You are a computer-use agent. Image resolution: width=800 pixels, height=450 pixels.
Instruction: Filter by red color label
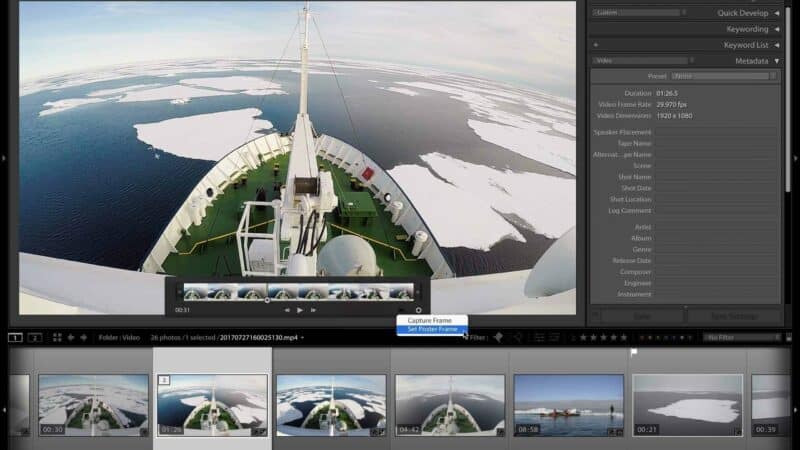pyautogui.click(x=642, y=337)
